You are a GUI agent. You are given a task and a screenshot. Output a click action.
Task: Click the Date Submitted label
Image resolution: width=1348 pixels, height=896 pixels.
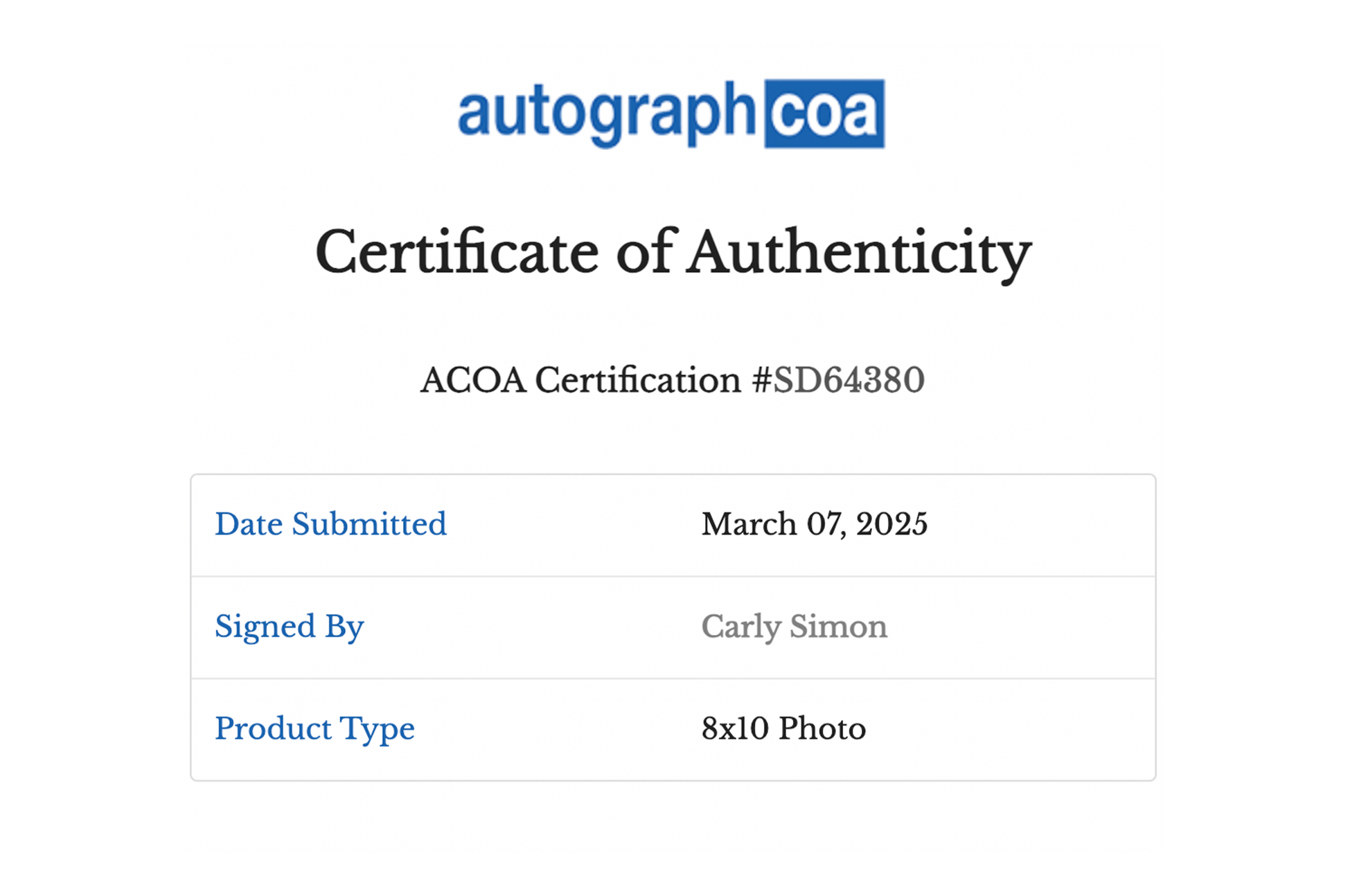click(x=330, y=524)
